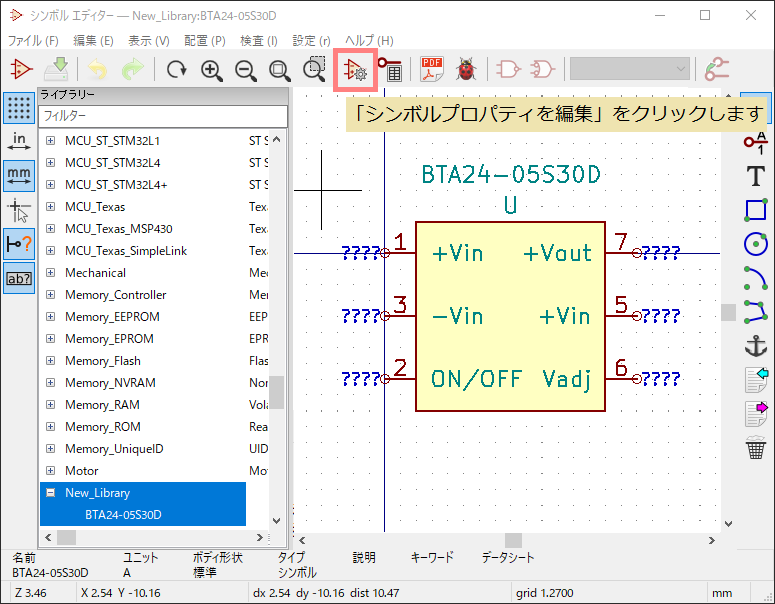This screenshot has width=775, height=604.
Task: Open the ファイル (F) menu
Action: click(33, 41)
